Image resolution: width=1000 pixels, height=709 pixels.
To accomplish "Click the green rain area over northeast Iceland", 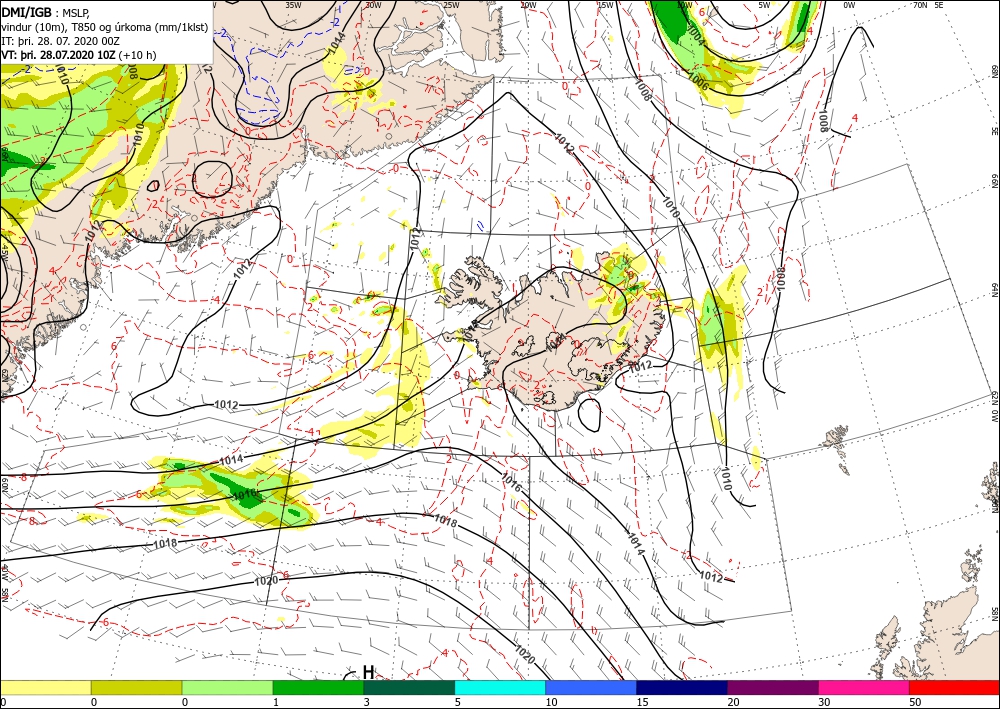I will [617, 273].
